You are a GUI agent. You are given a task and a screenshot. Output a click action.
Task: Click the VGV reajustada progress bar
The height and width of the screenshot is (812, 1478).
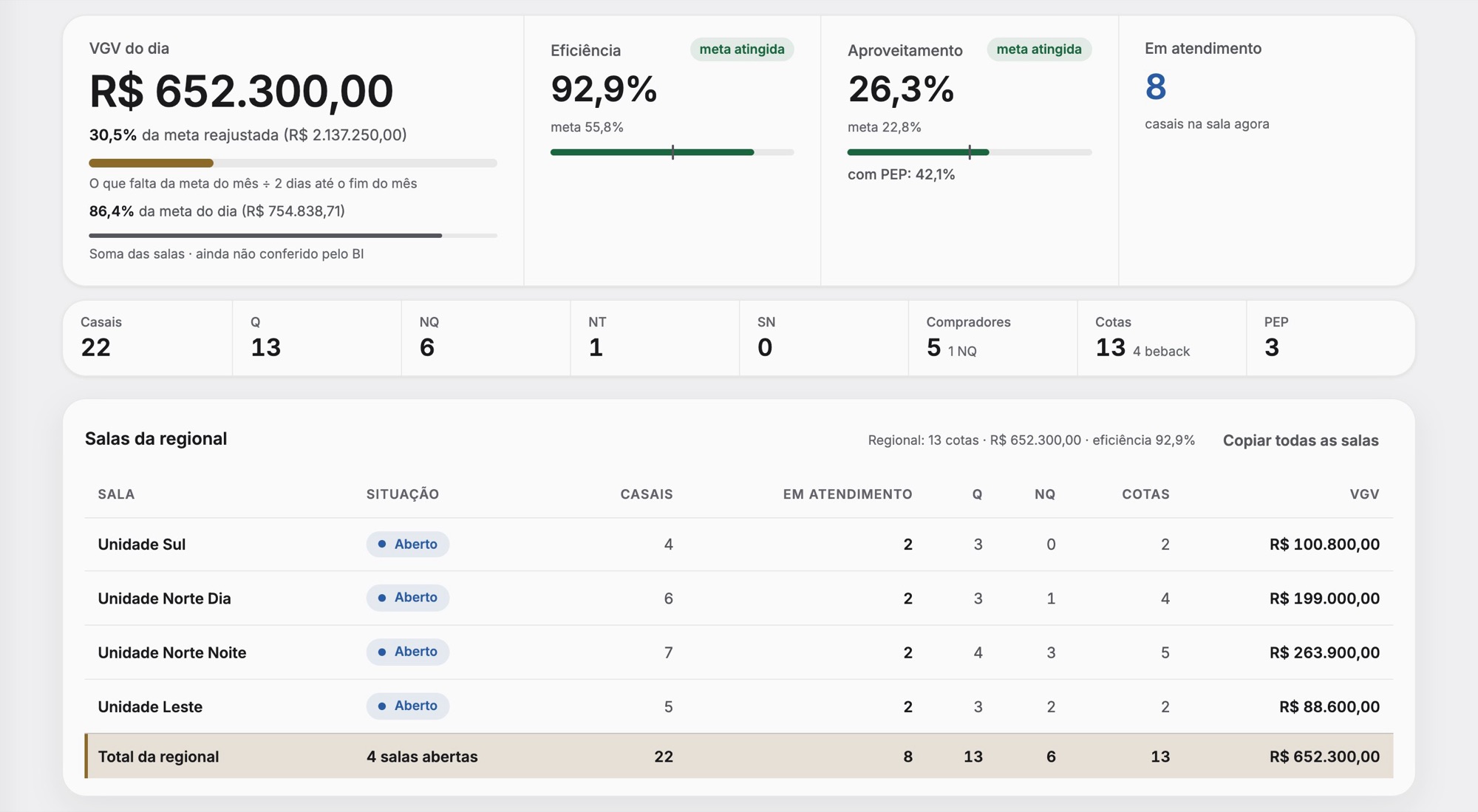(x=293, y=163)
